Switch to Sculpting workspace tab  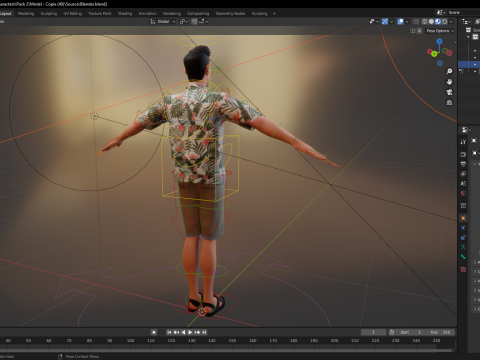tap(49, 13)
